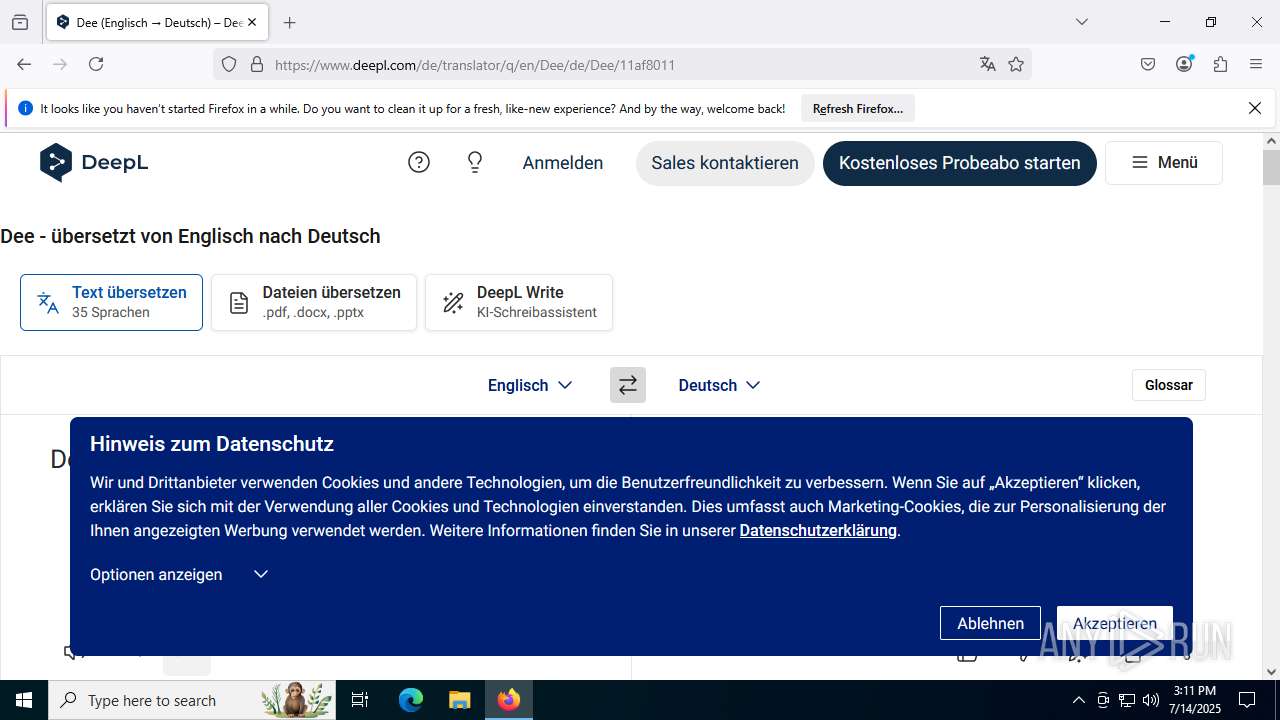1280x720 pixels.
Task: Accept cookies with Akzeptieren
Action: tap(1115, 623)
